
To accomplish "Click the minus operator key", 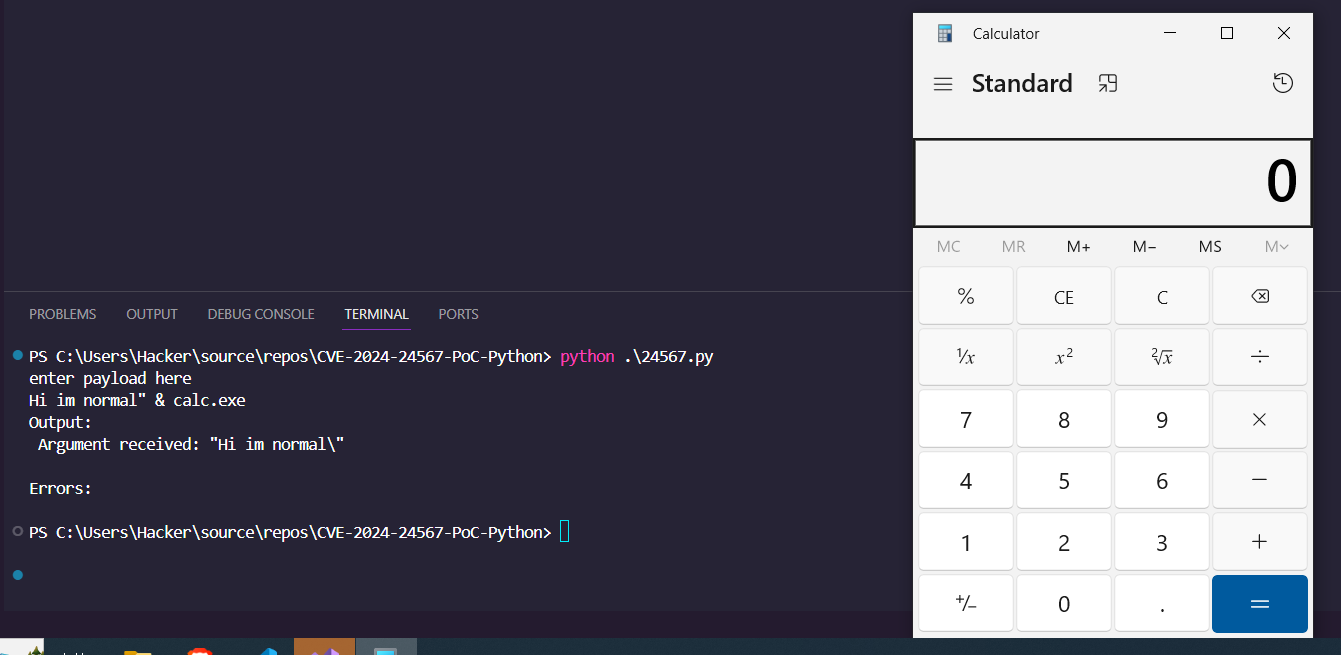I will [x=1260, y=481].
